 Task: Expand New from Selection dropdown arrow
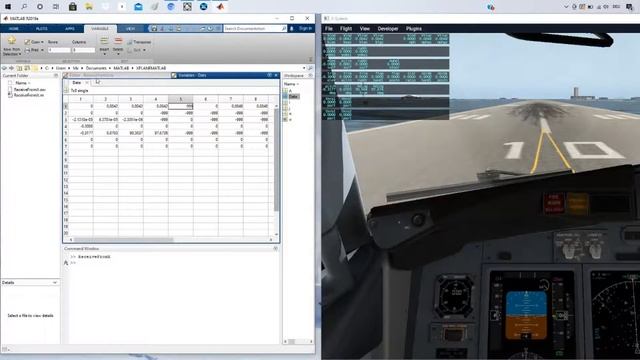(20, 54)
